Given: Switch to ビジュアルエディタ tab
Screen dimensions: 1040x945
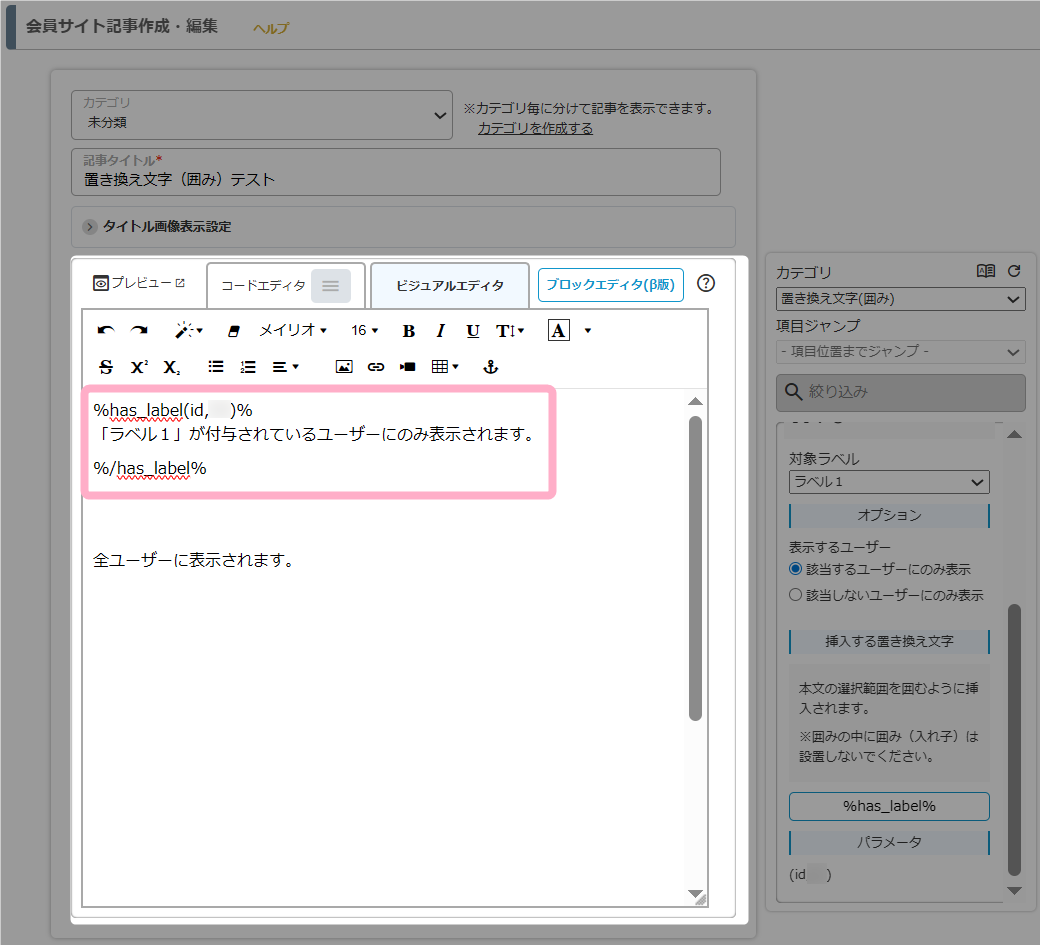Looking at the screenshot, I should [x=449, y=285].
